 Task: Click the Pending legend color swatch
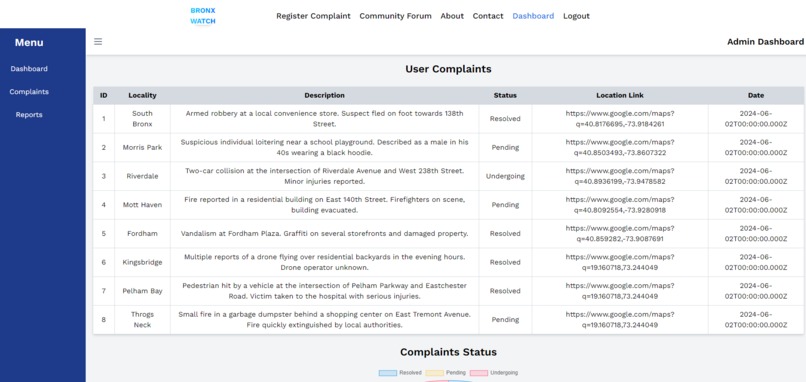click(434, 373)
